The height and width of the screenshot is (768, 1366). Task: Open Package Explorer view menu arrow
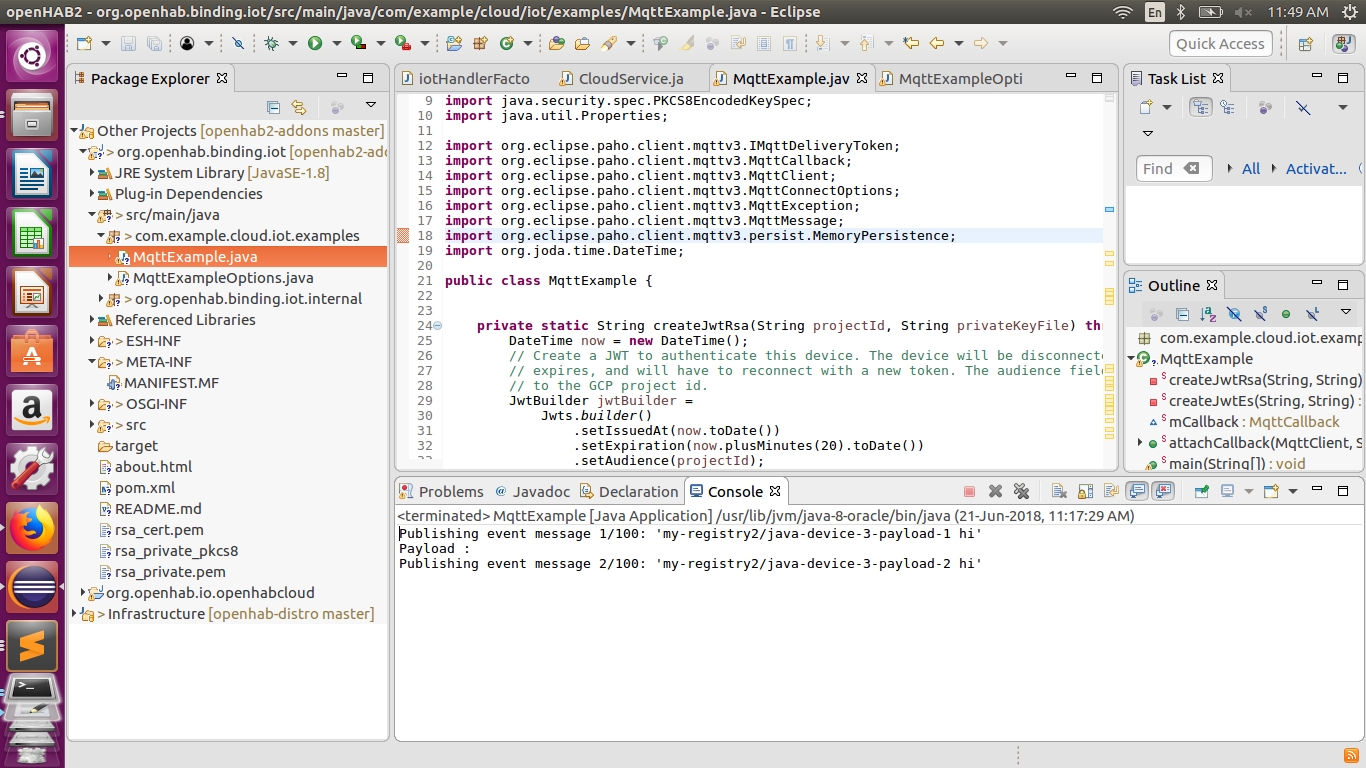tap(371, 106)
